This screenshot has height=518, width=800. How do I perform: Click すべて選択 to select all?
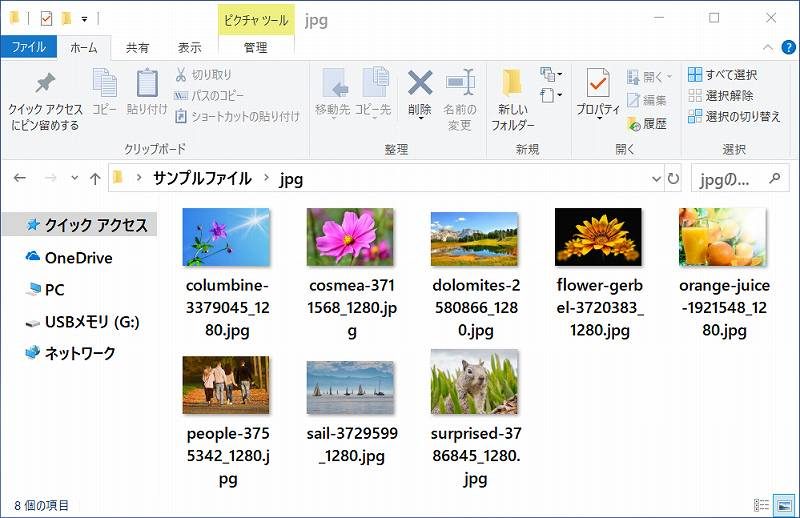(723, 75)
